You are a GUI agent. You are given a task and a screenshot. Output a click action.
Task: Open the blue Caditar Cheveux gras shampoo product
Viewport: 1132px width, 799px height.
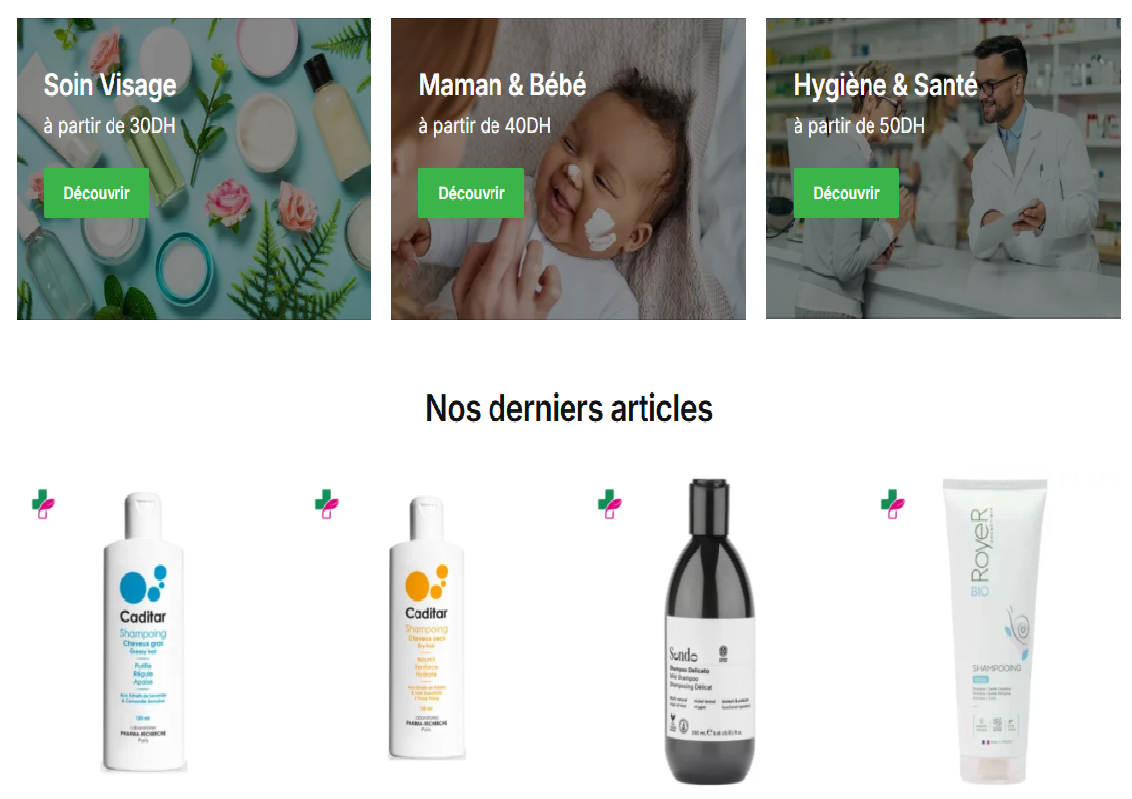(x=143, y=632)
